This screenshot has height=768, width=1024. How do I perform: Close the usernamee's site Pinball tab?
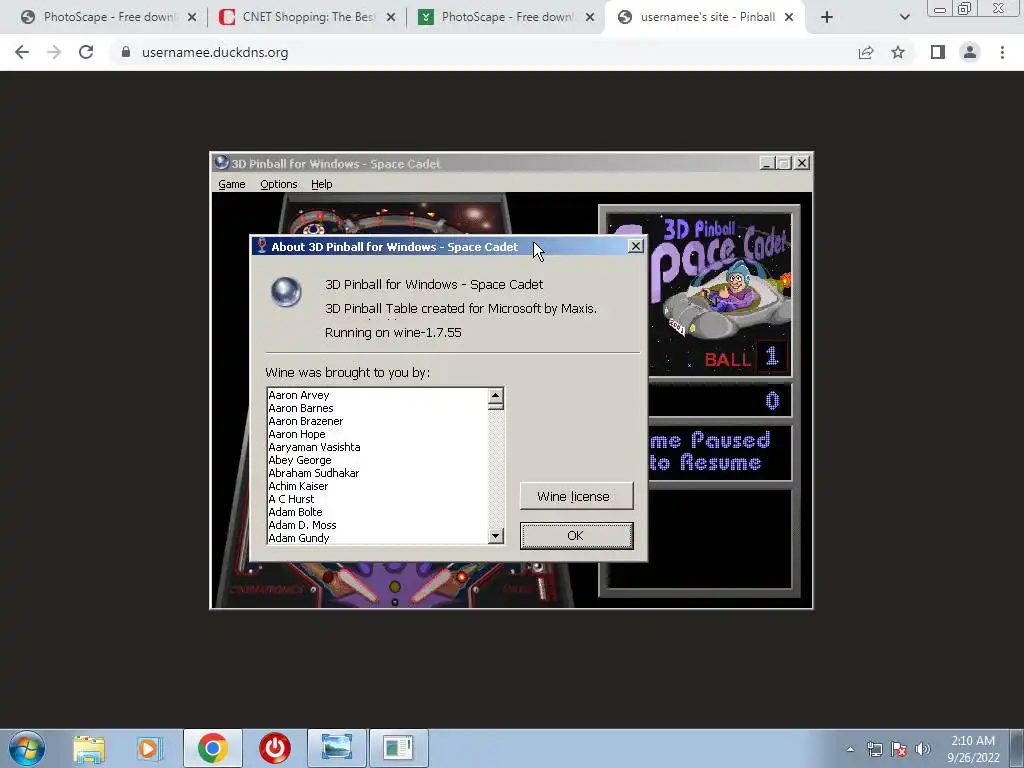click(x=789, y=18)
